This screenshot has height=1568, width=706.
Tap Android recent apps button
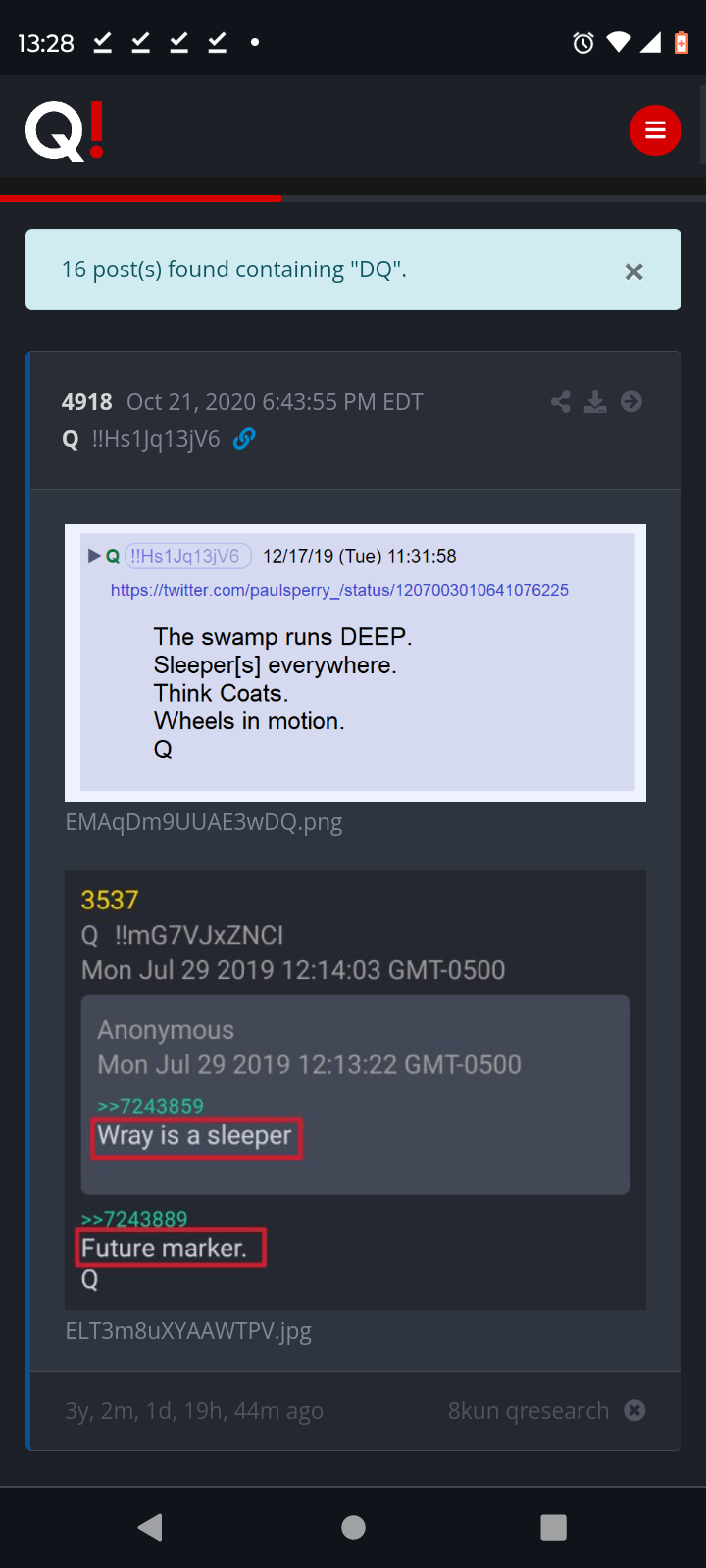tap(554, 1527)
